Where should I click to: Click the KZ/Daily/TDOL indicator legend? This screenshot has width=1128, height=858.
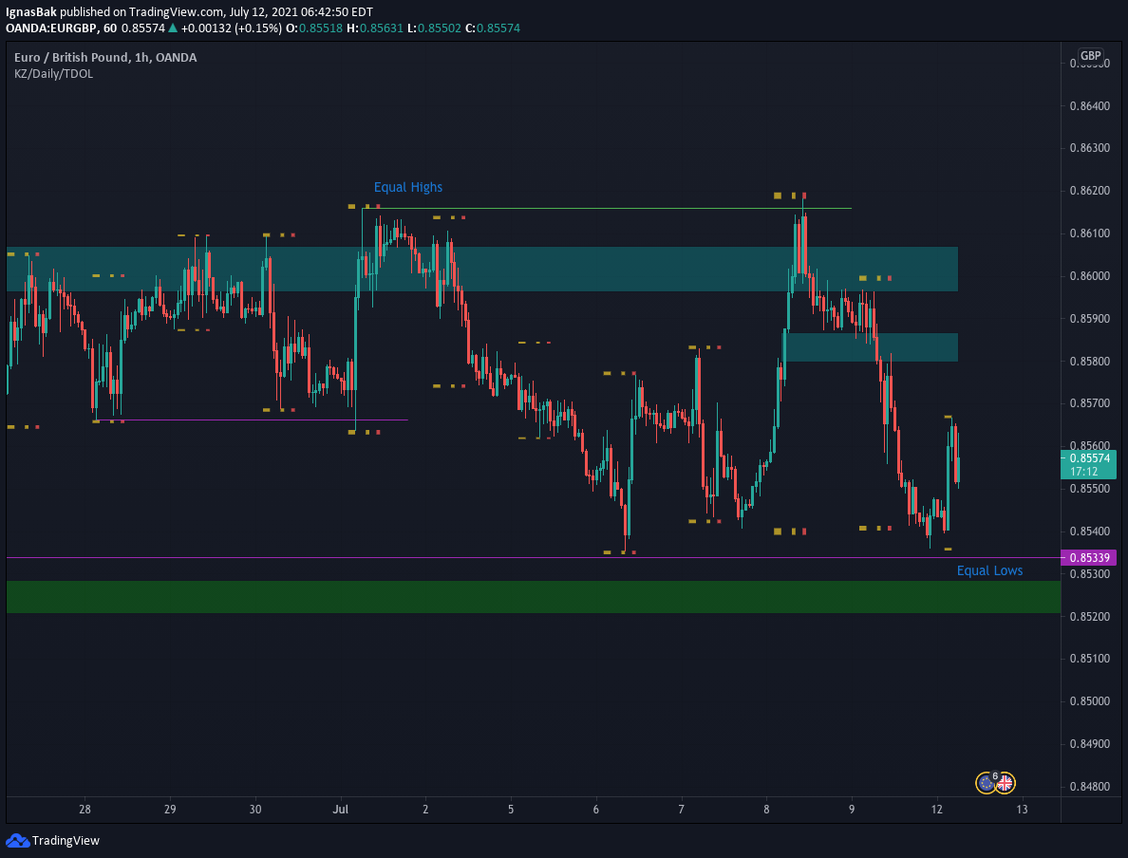[x=54, y=73]
